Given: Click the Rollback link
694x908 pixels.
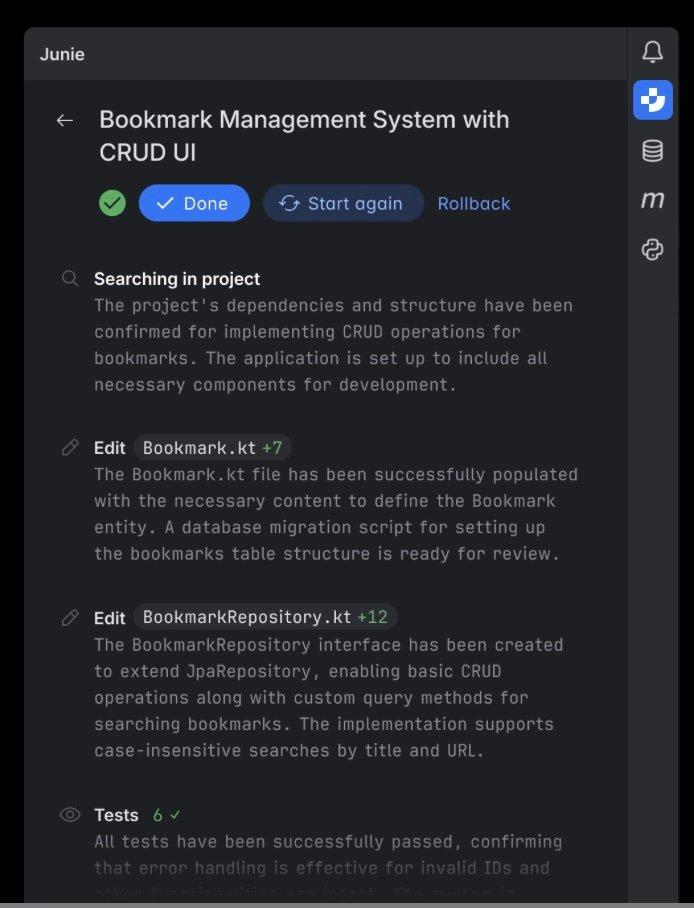Looking at the screenshot, I should coord(474,203).
